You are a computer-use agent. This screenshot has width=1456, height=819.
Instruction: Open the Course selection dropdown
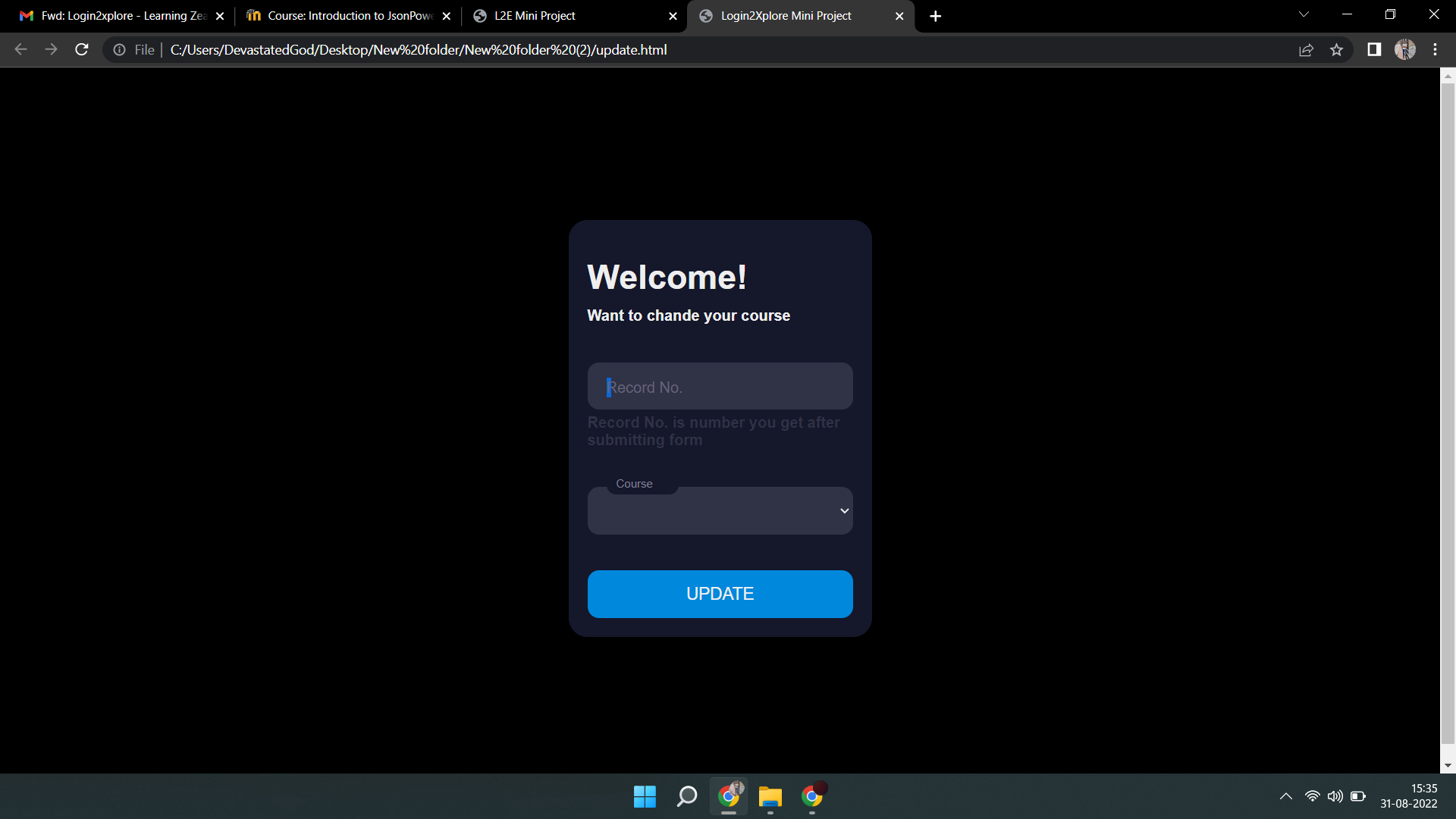click(x=720, y=510)
